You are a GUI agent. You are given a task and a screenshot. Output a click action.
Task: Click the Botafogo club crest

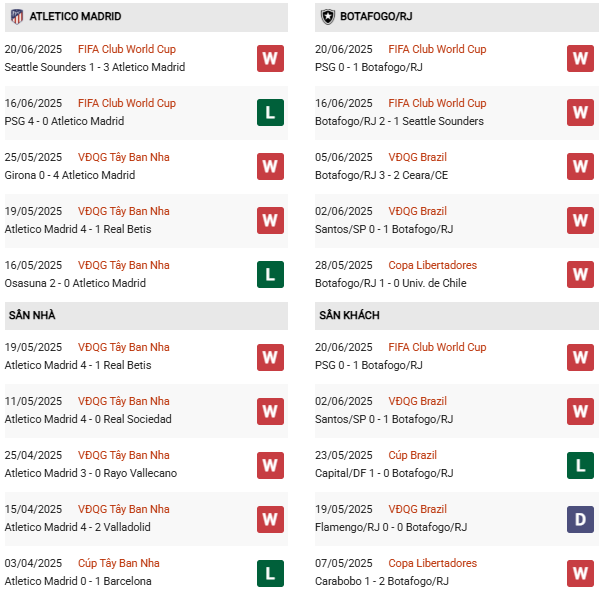coord(327,17)
